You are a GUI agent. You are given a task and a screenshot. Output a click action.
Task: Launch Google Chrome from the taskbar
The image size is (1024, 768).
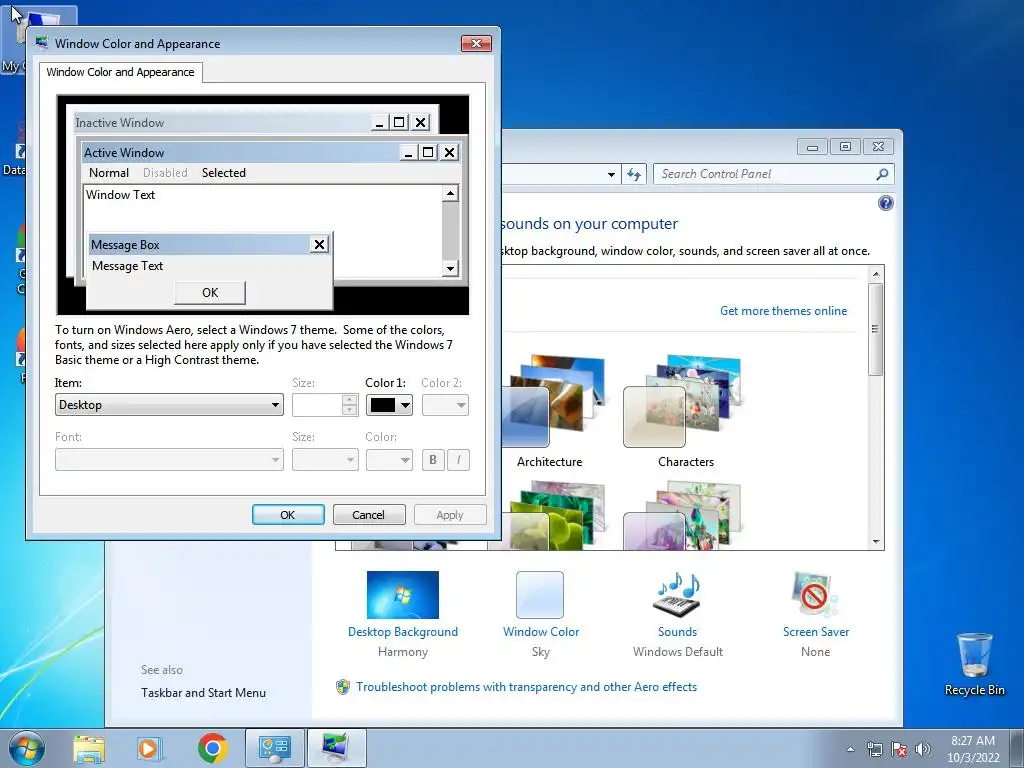[x=212, y=748]
